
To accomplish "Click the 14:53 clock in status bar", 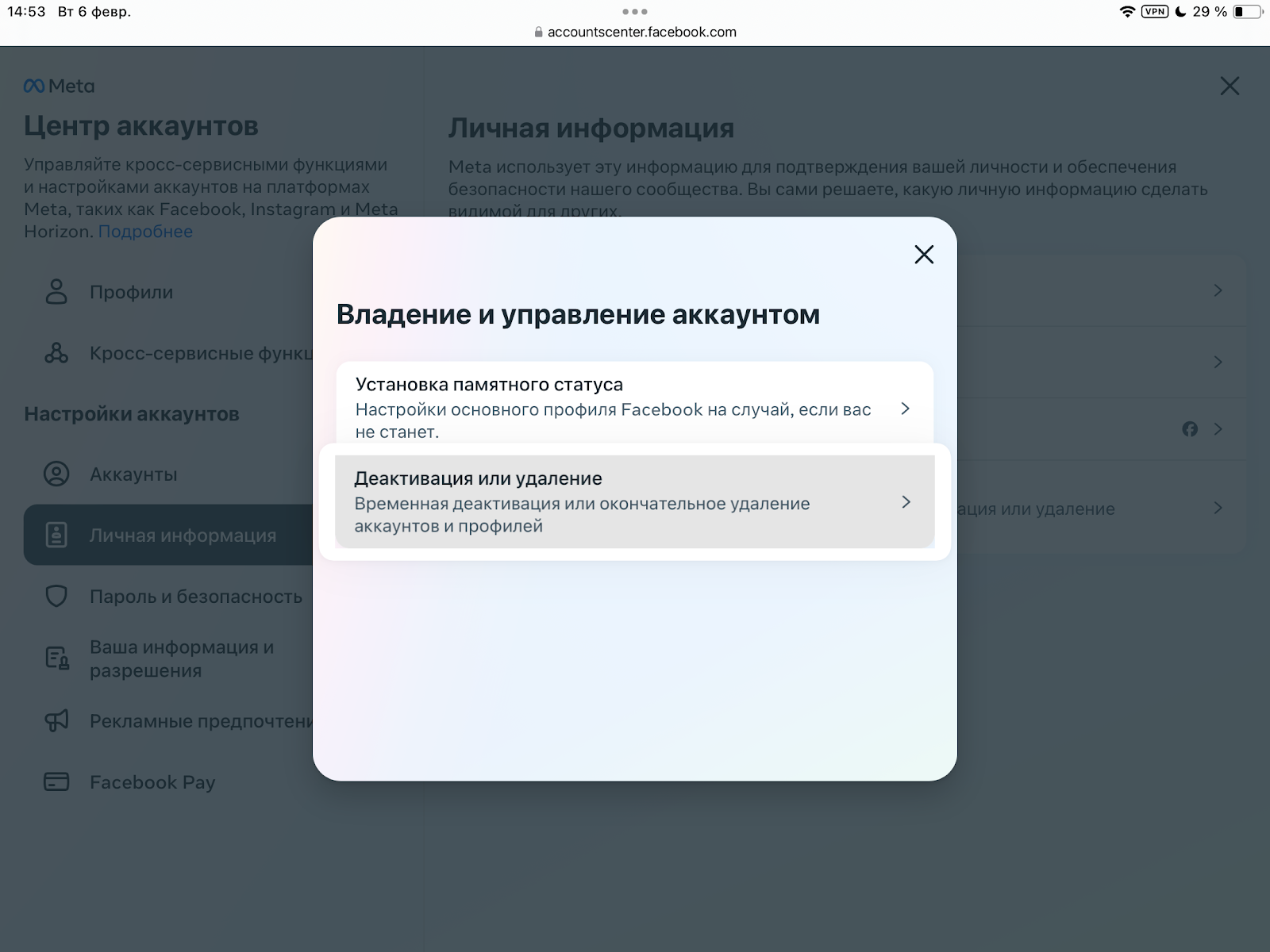I will [27, 12].
